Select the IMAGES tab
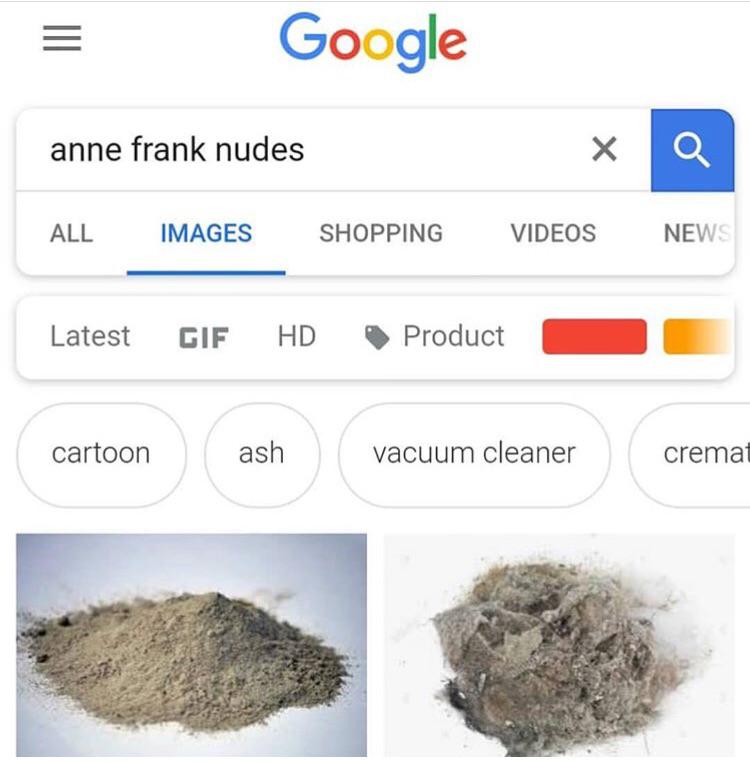The width and height of the screenshot is (750, 763). [x=206, y=233]
